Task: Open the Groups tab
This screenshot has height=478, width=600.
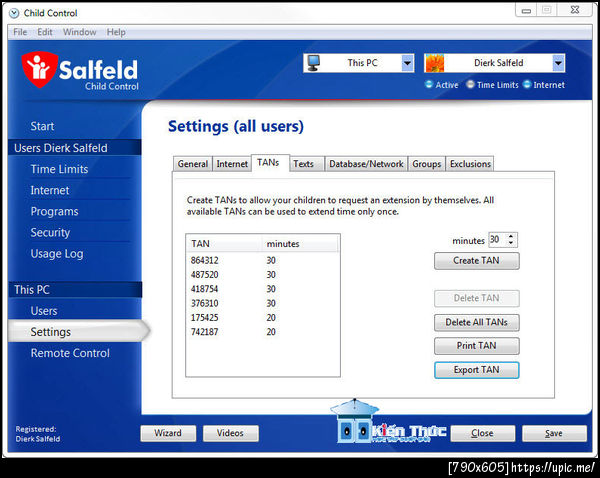Action: (427, 164)
